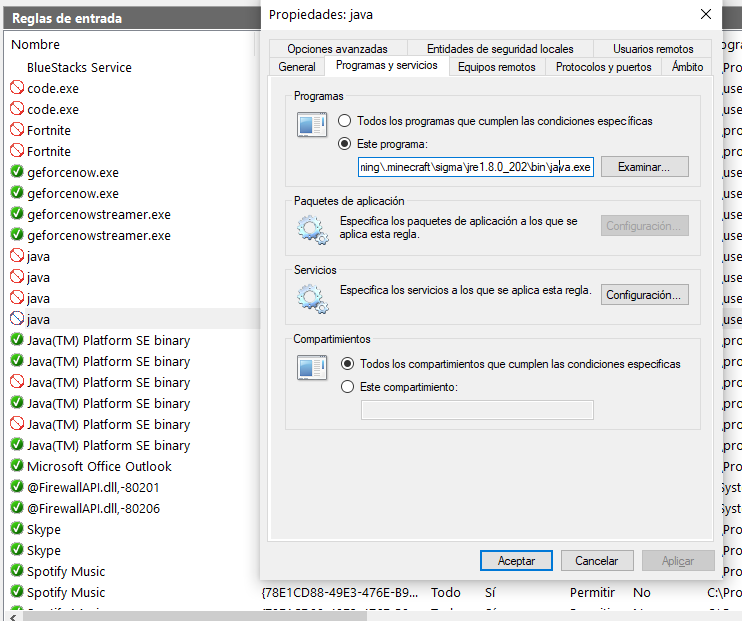The width and height of the screenshot is (742, 621).
Task: Choose the 'Este programa:' radio button
Action: (x=346, y=144)
